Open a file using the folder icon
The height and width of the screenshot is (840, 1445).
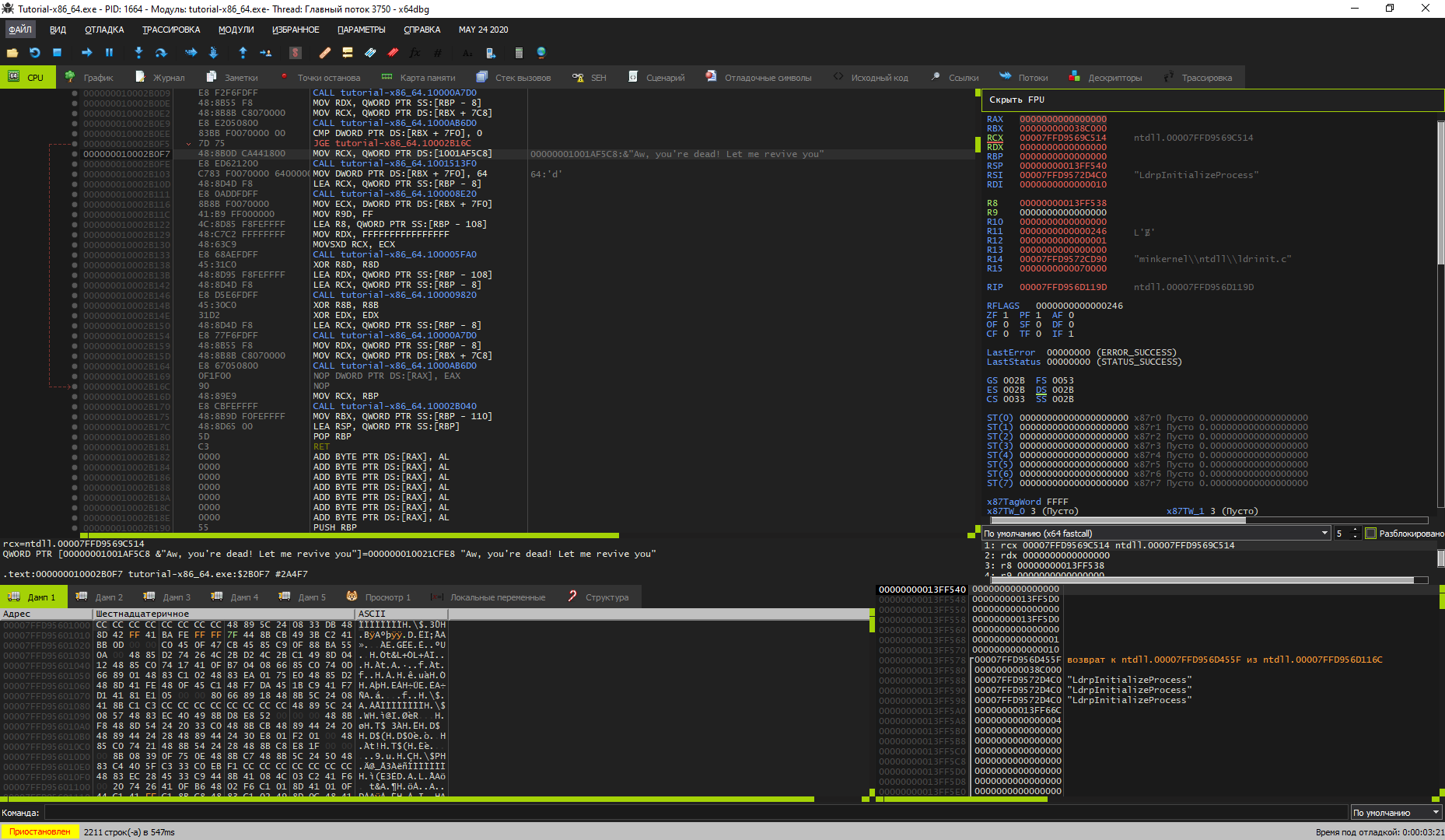pos(11,53)
